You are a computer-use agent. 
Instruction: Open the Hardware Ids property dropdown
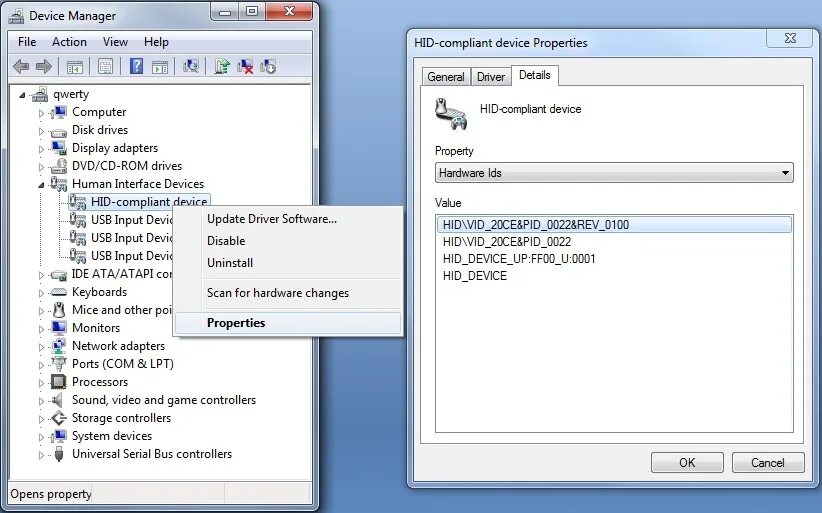(x=614, y=173)
